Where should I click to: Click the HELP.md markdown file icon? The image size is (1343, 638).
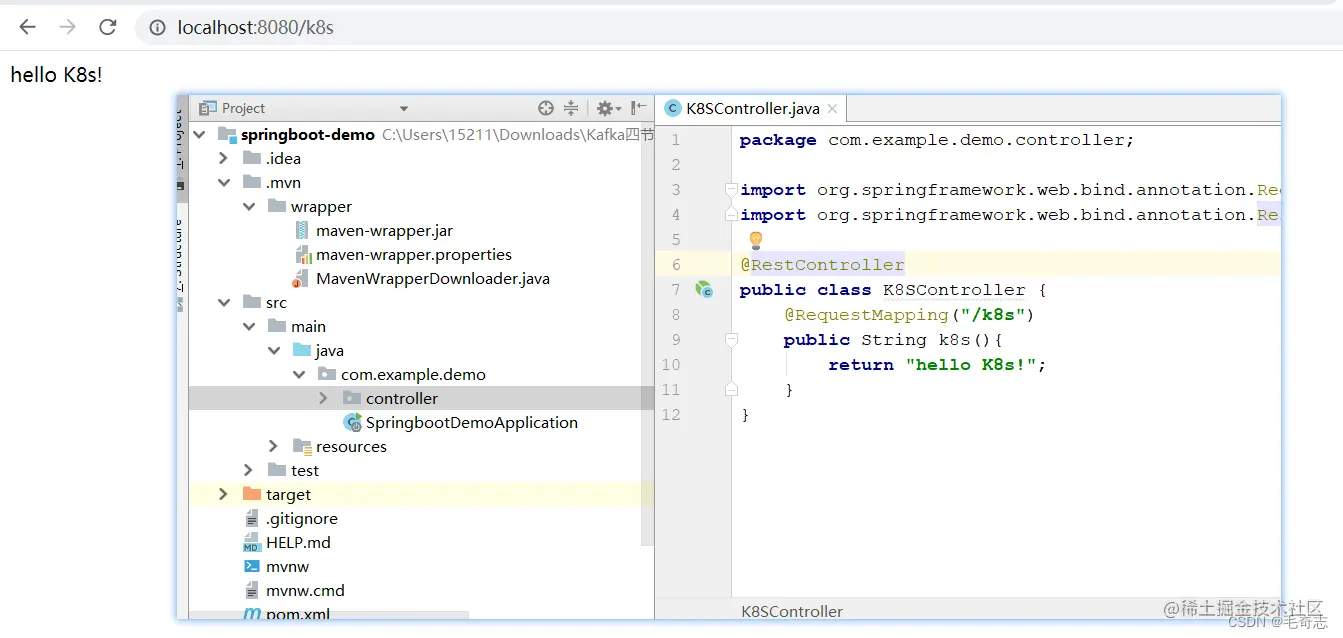pyautogui.click(x=252, y=542)
